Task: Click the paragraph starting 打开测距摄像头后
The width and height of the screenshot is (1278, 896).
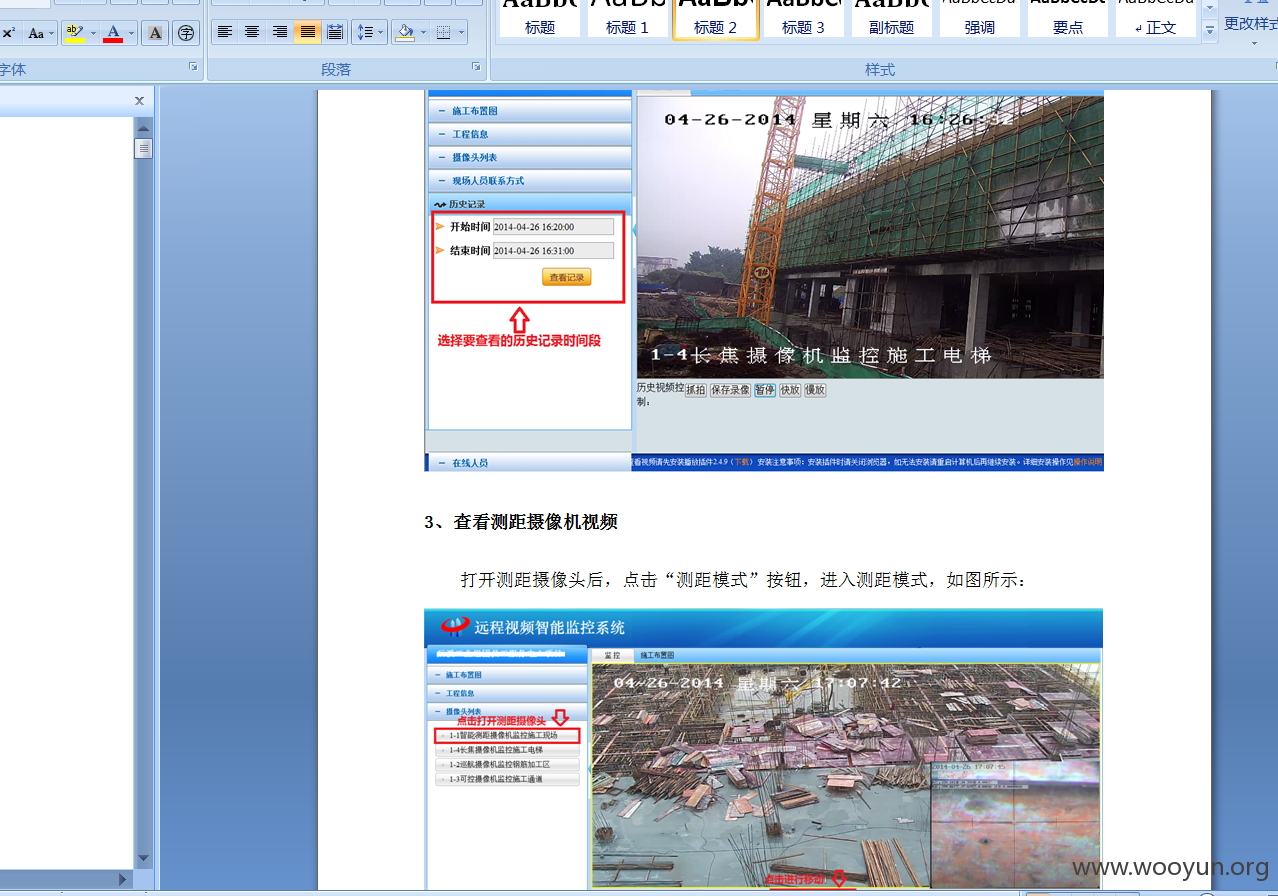Action: 743,580
